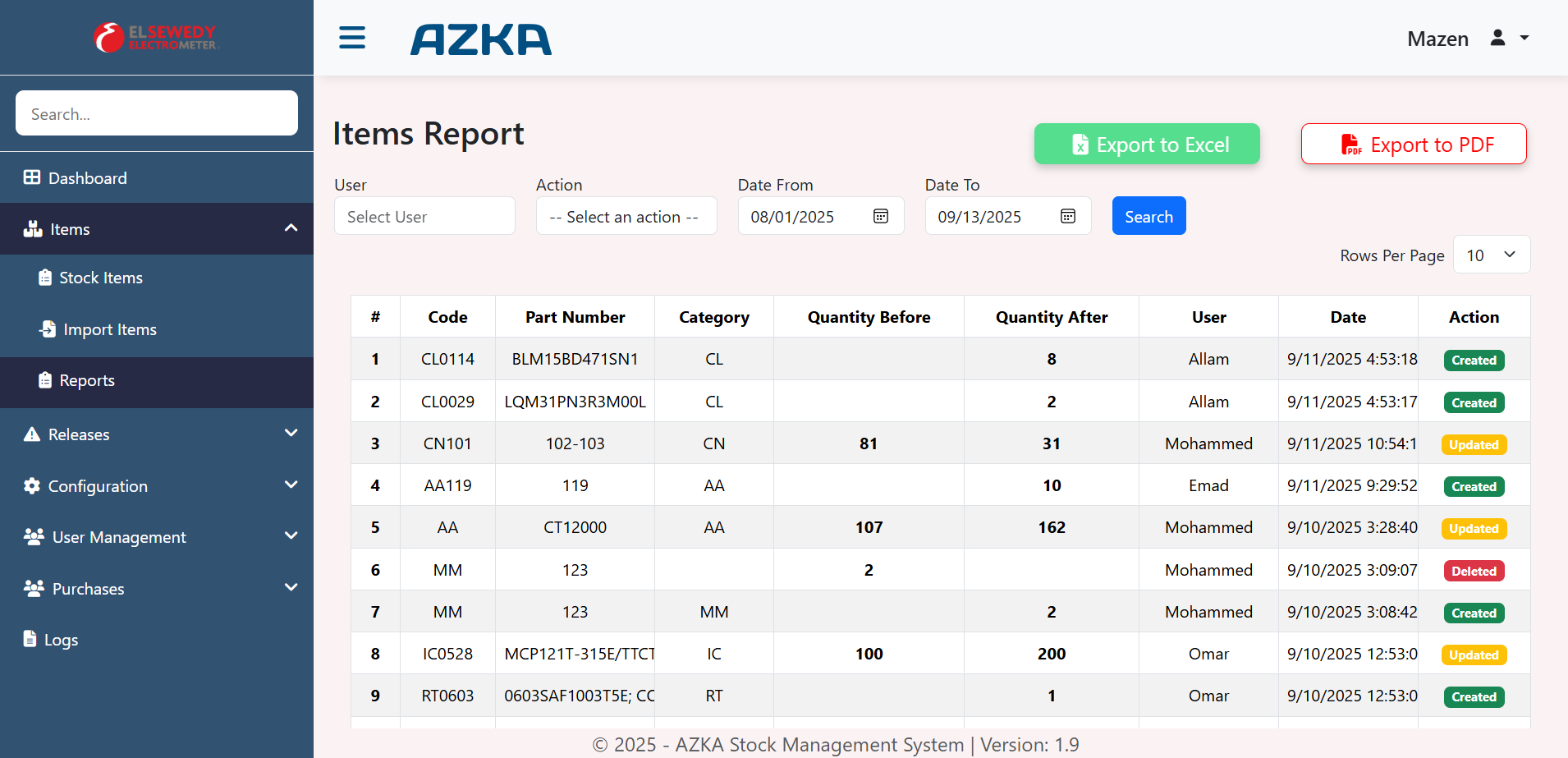Click the calendar icon in Date From

pos(881,216)
